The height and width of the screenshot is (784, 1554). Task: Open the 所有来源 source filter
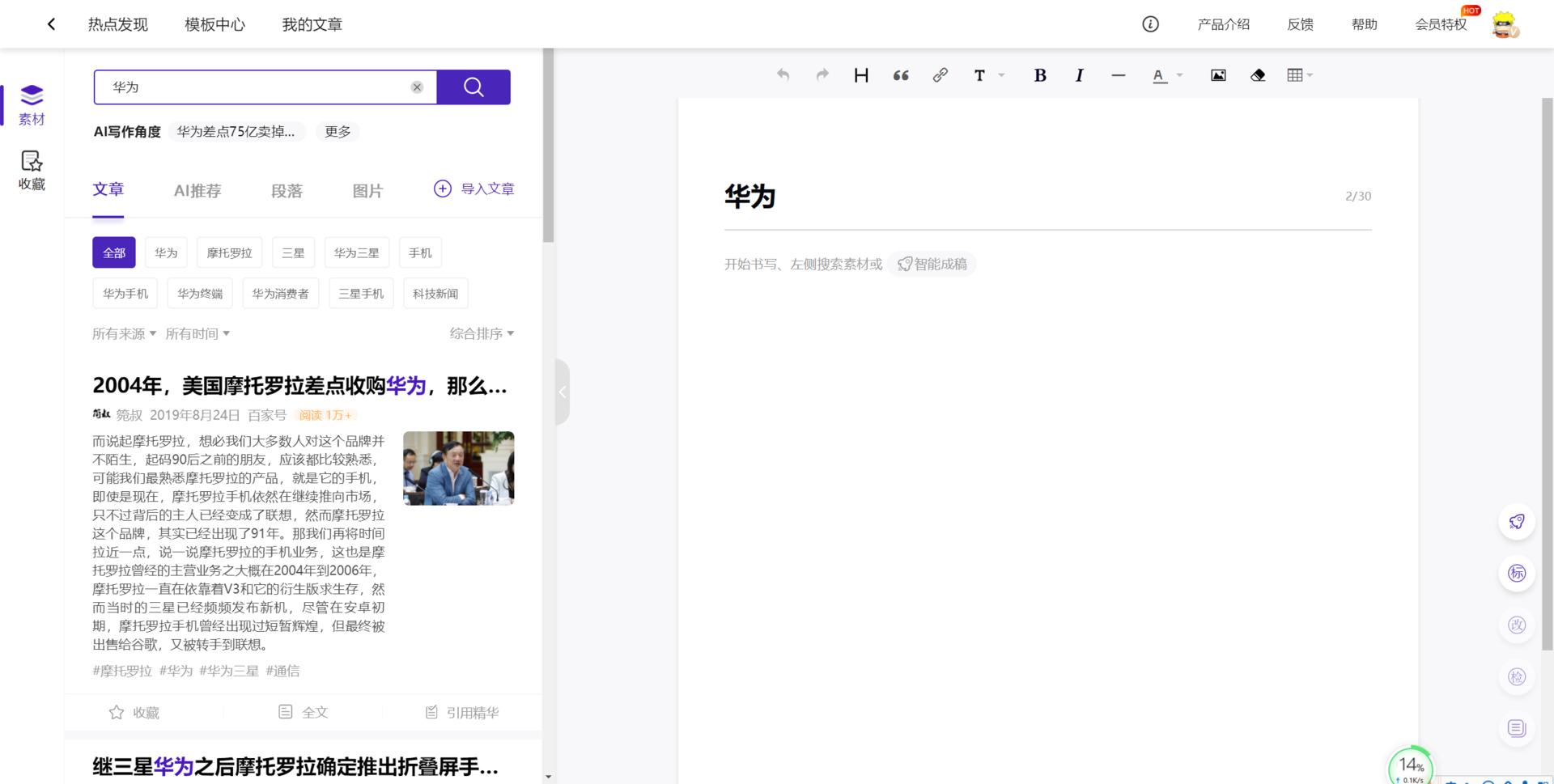click(x=124, y=333)
